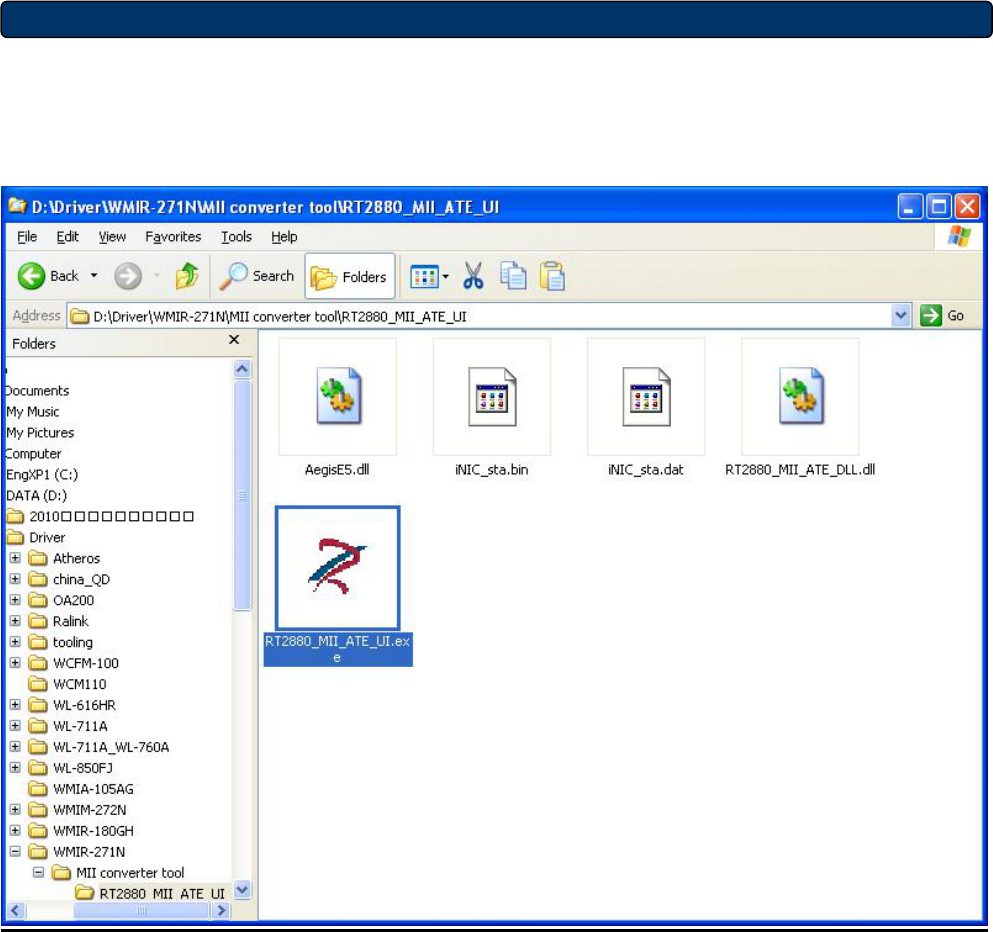993x932 pixels.
Task: Expand the WMIM-272N folder
Action: [x=15, y=809]
